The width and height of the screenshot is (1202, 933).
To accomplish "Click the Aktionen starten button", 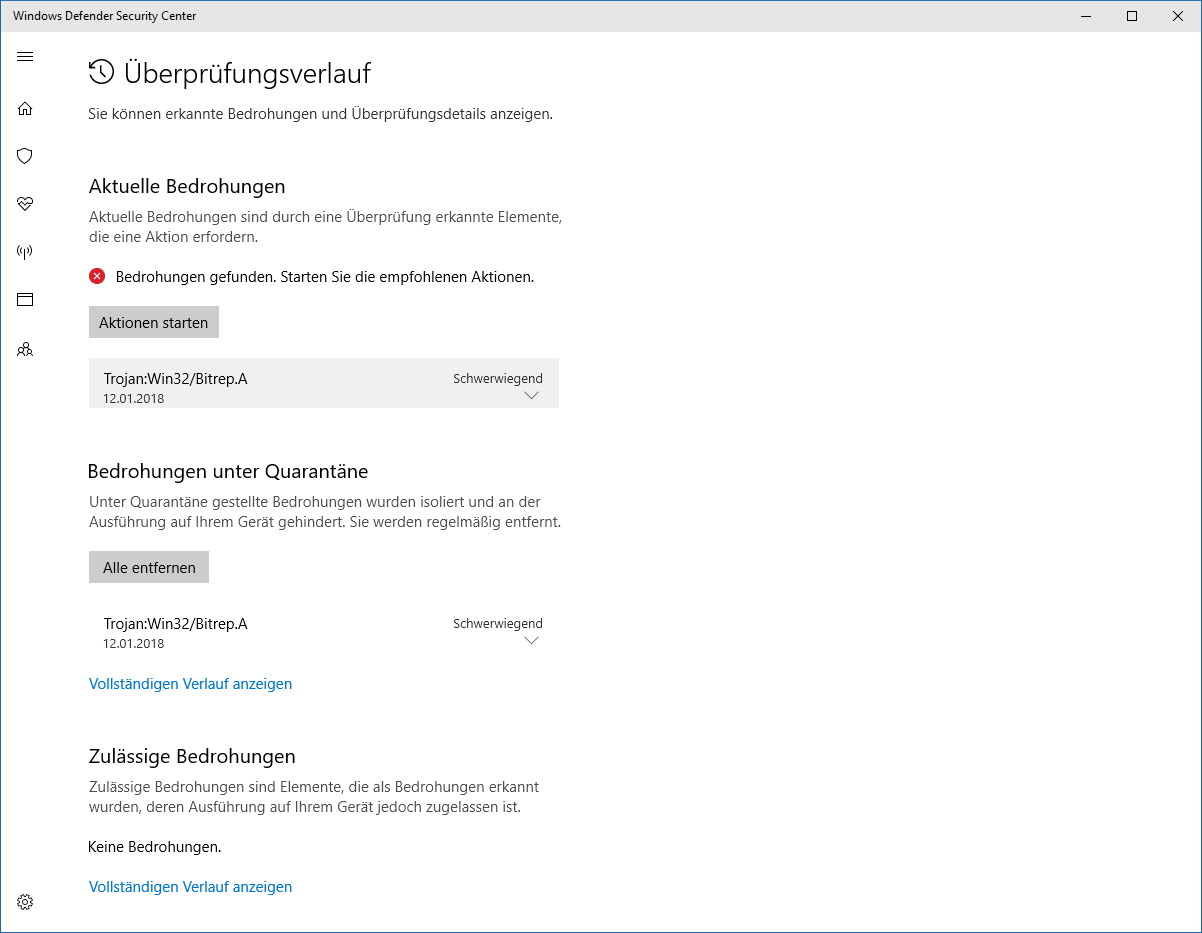I will point(154,322).
